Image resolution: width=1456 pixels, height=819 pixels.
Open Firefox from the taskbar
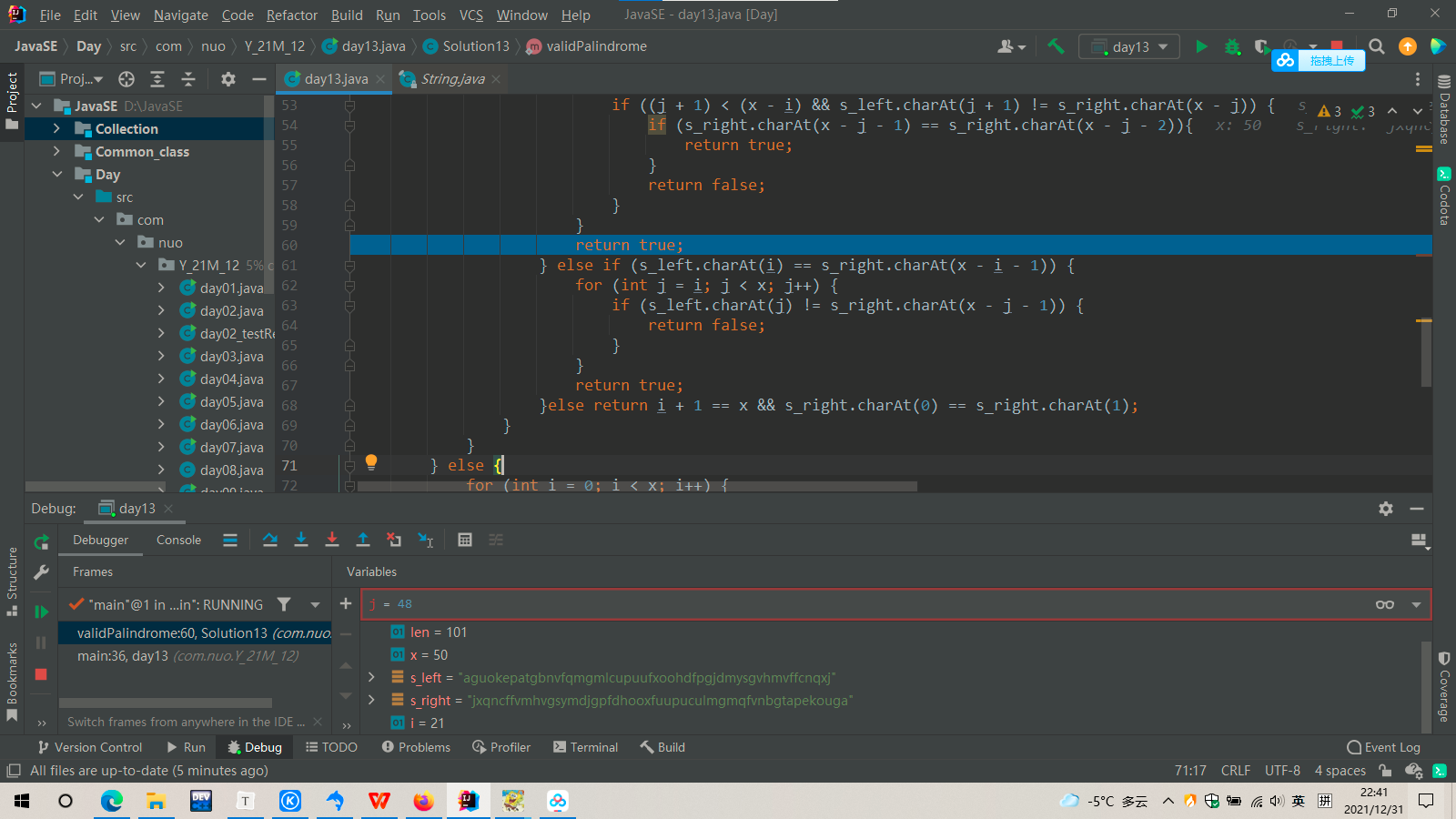point(423,801)
